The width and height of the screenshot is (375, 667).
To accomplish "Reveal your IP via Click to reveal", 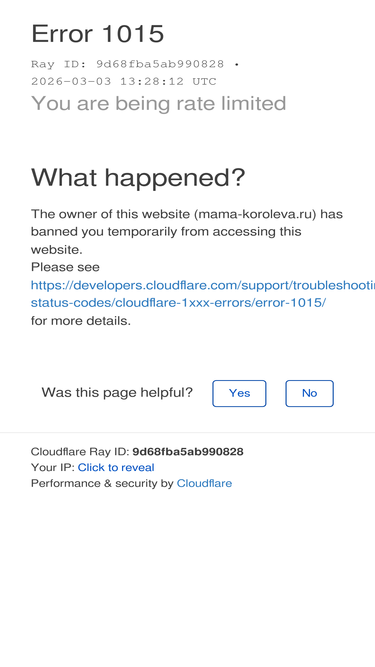I will click(x=116, y=467).
